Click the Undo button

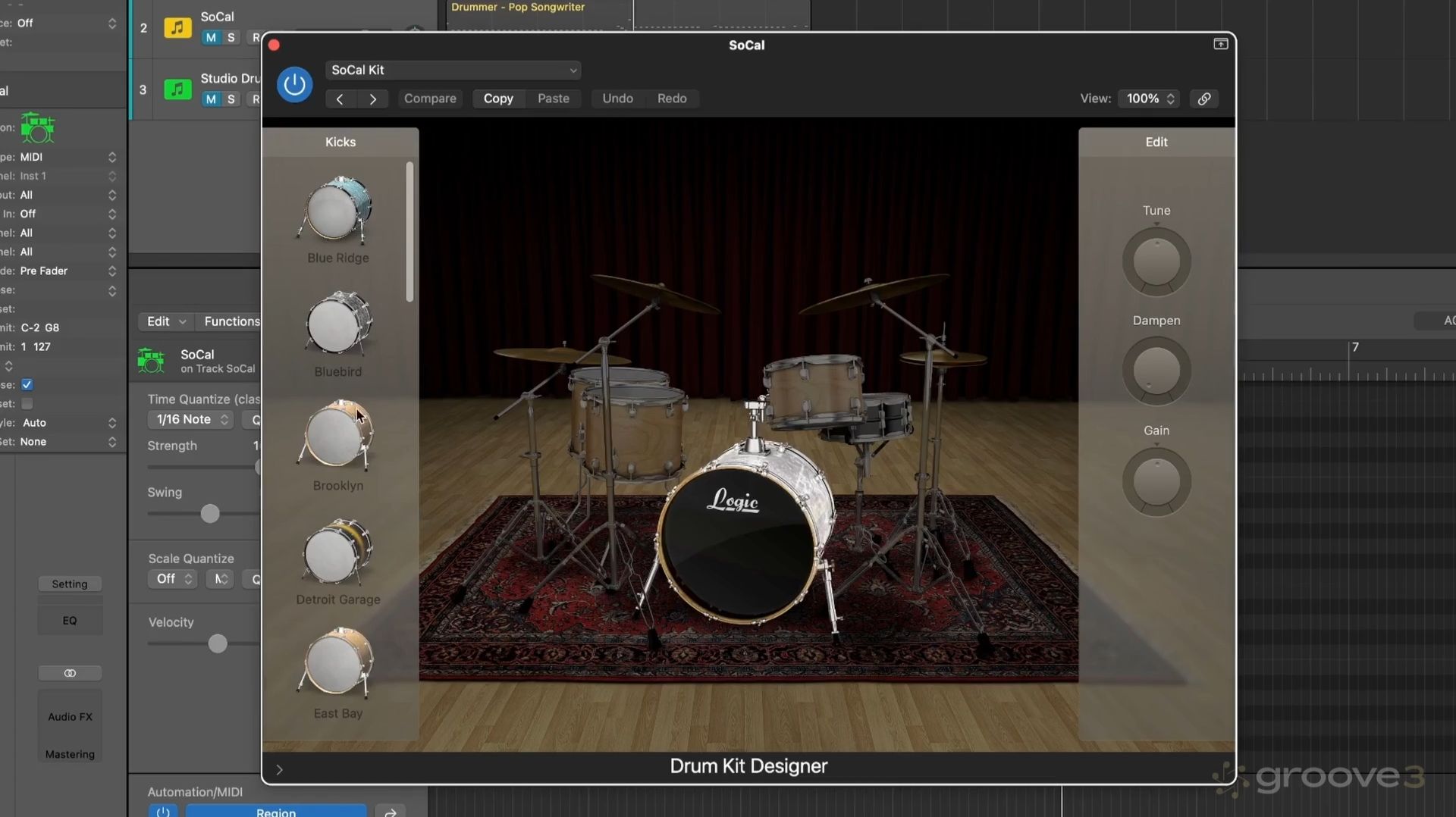pos(617,99)
